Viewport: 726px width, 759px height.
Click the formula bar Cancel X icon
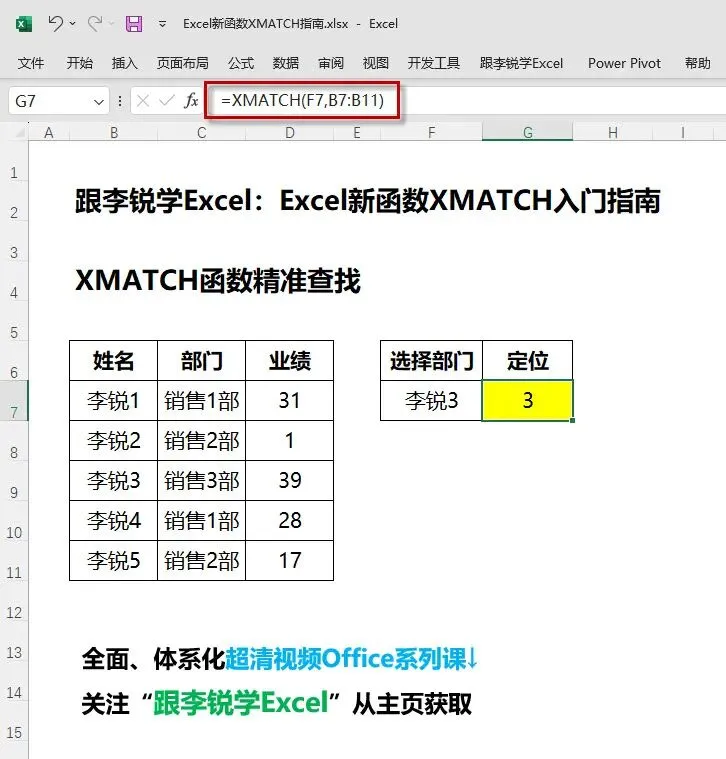coord(143,101)
